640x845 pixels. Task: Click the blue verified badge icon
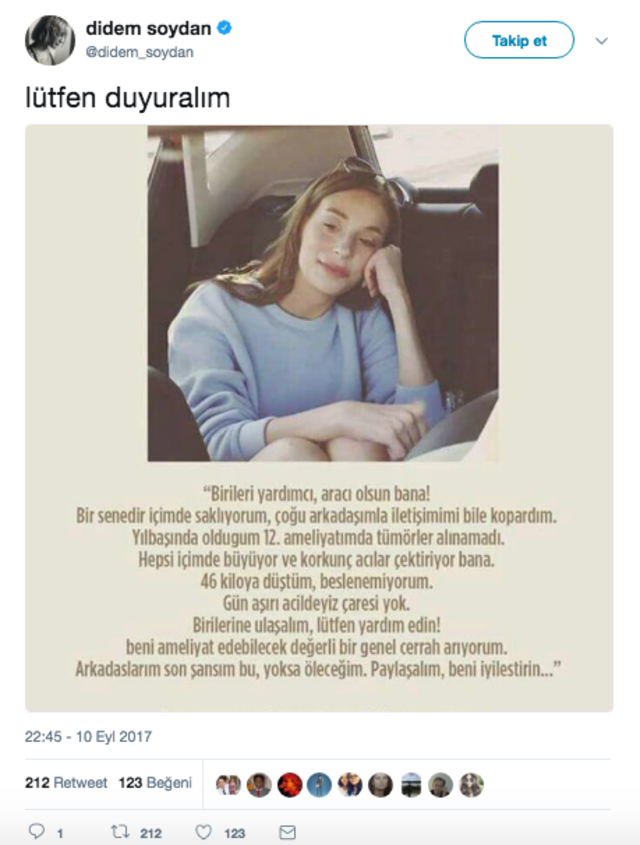tap(224, 27)
